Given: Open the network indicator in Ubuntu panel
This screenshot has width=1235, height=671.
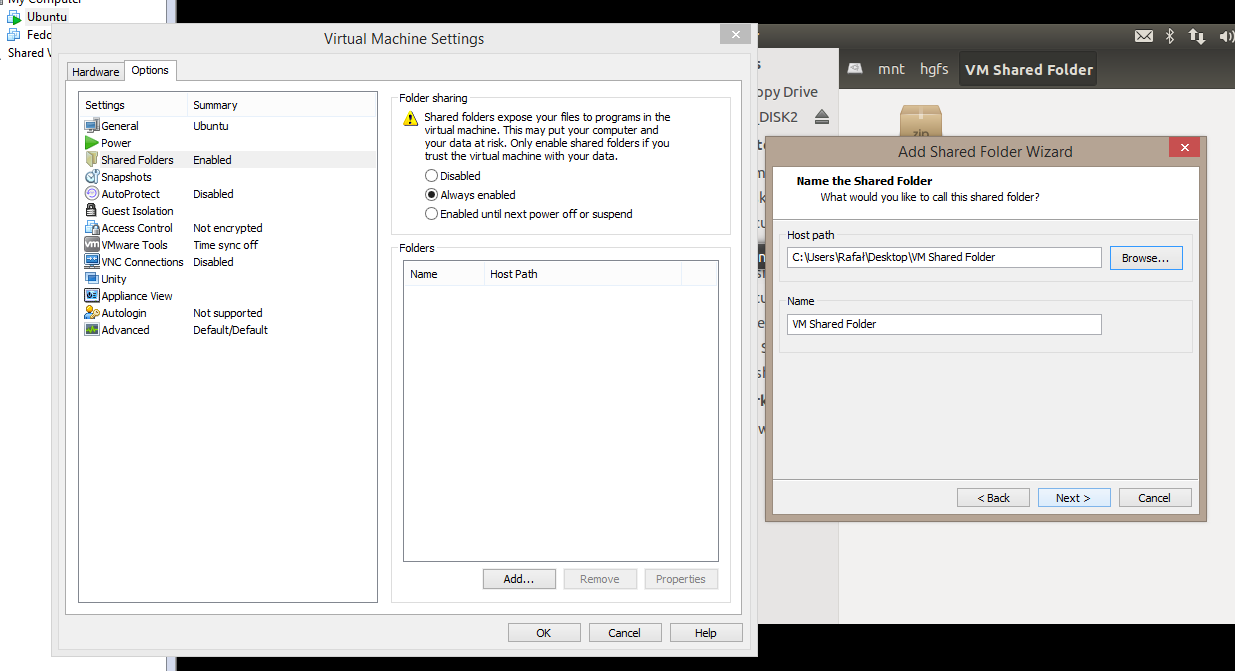Looking at the screenshot, I should pyautogui.click(x=1197, y=37).
